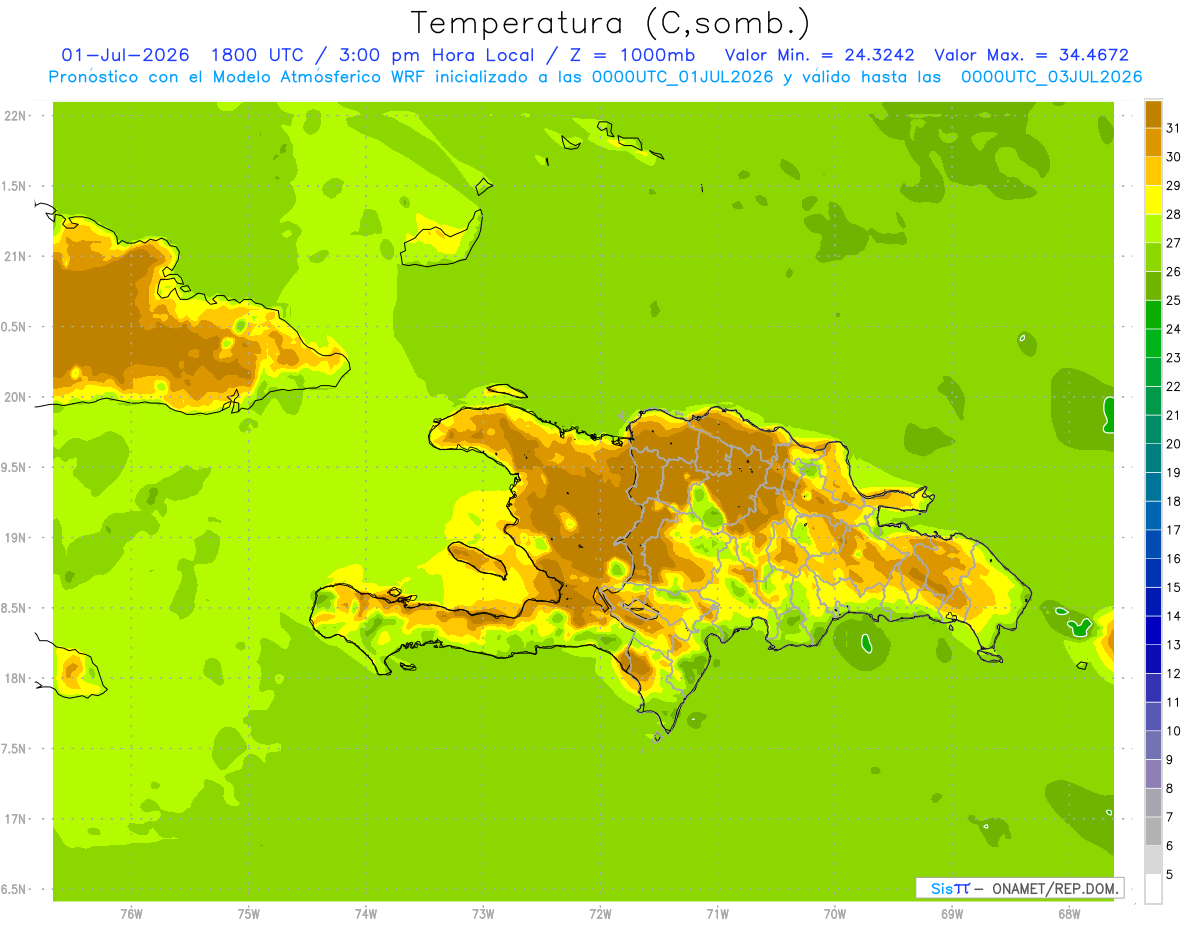
Task: Click the "1800 UTC" time label
Action: click(259, 55)
